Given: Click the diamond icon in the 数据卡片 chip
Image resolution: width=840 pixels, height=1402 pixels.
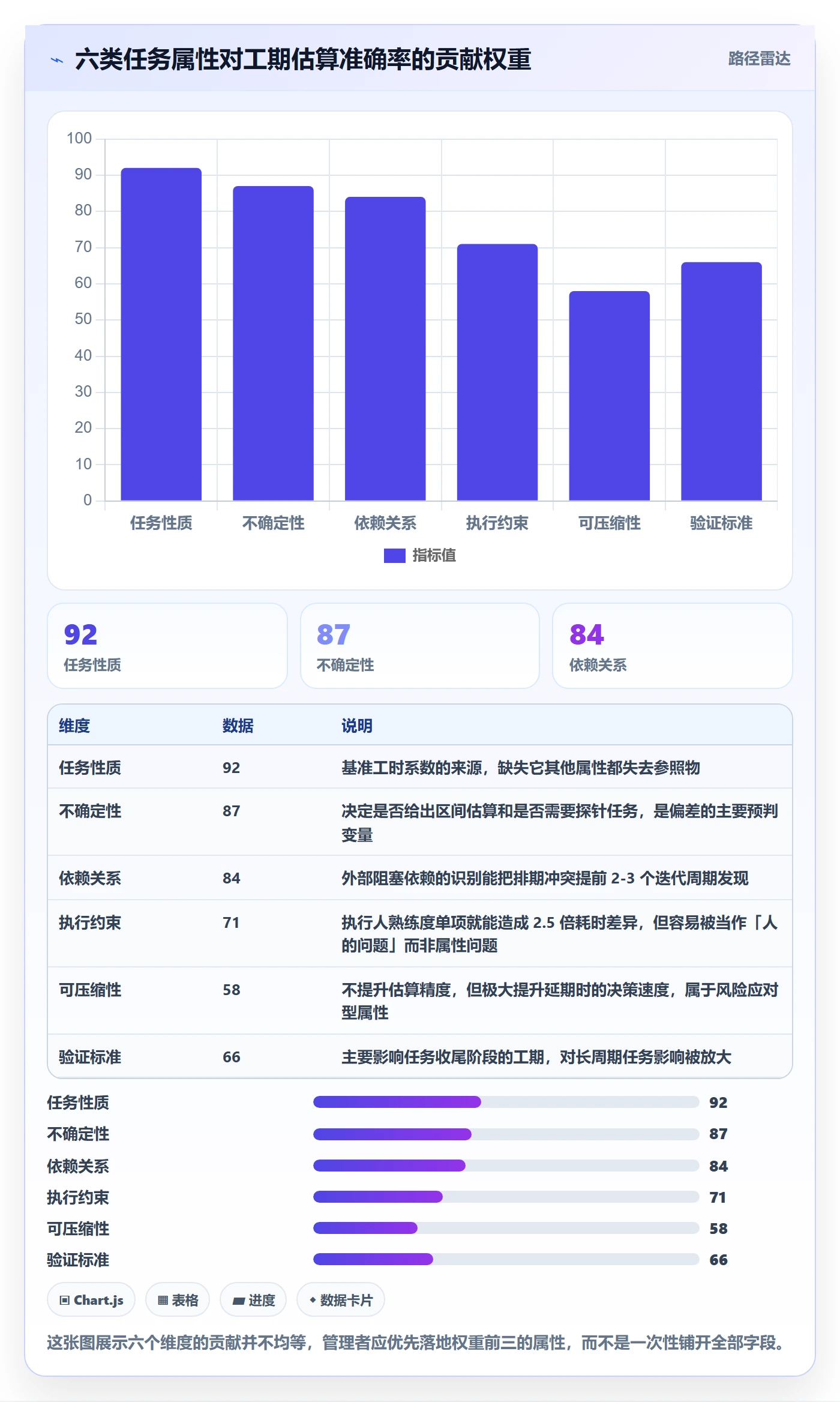Looking at the screenshot, I should [313, 1300].
